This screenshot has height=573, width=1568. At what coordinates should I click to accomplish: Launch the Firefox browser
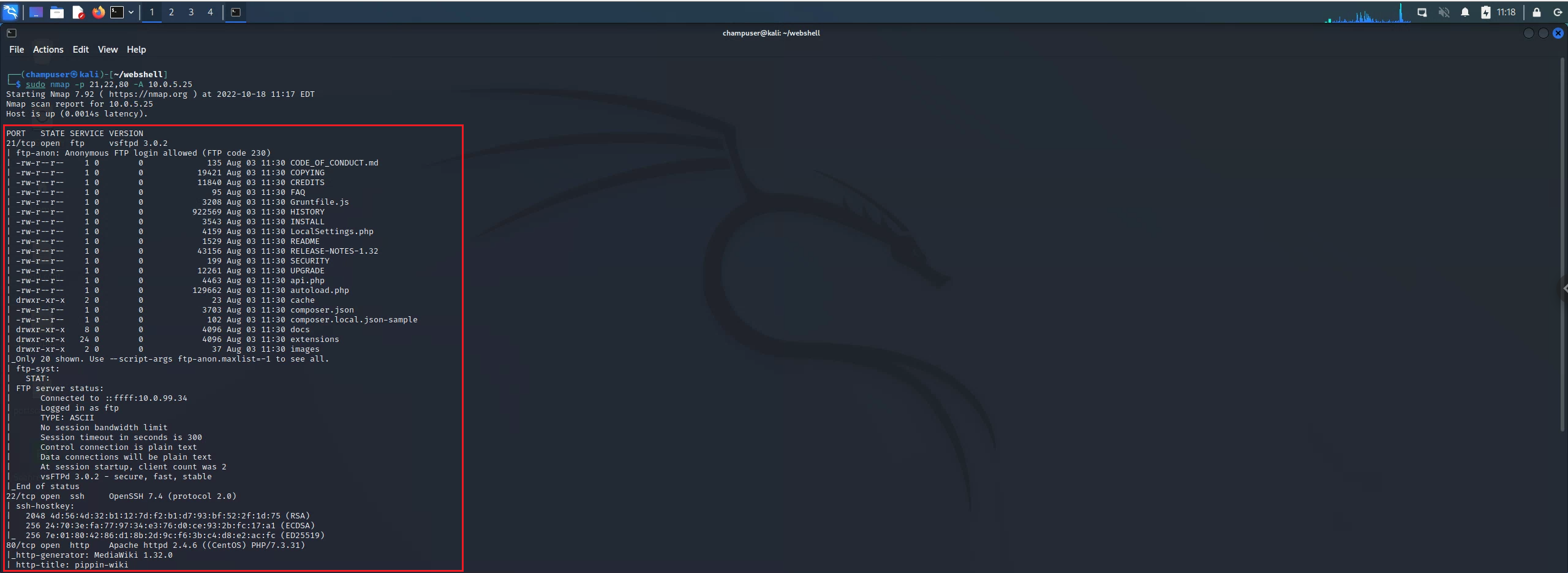coord(98,12)
